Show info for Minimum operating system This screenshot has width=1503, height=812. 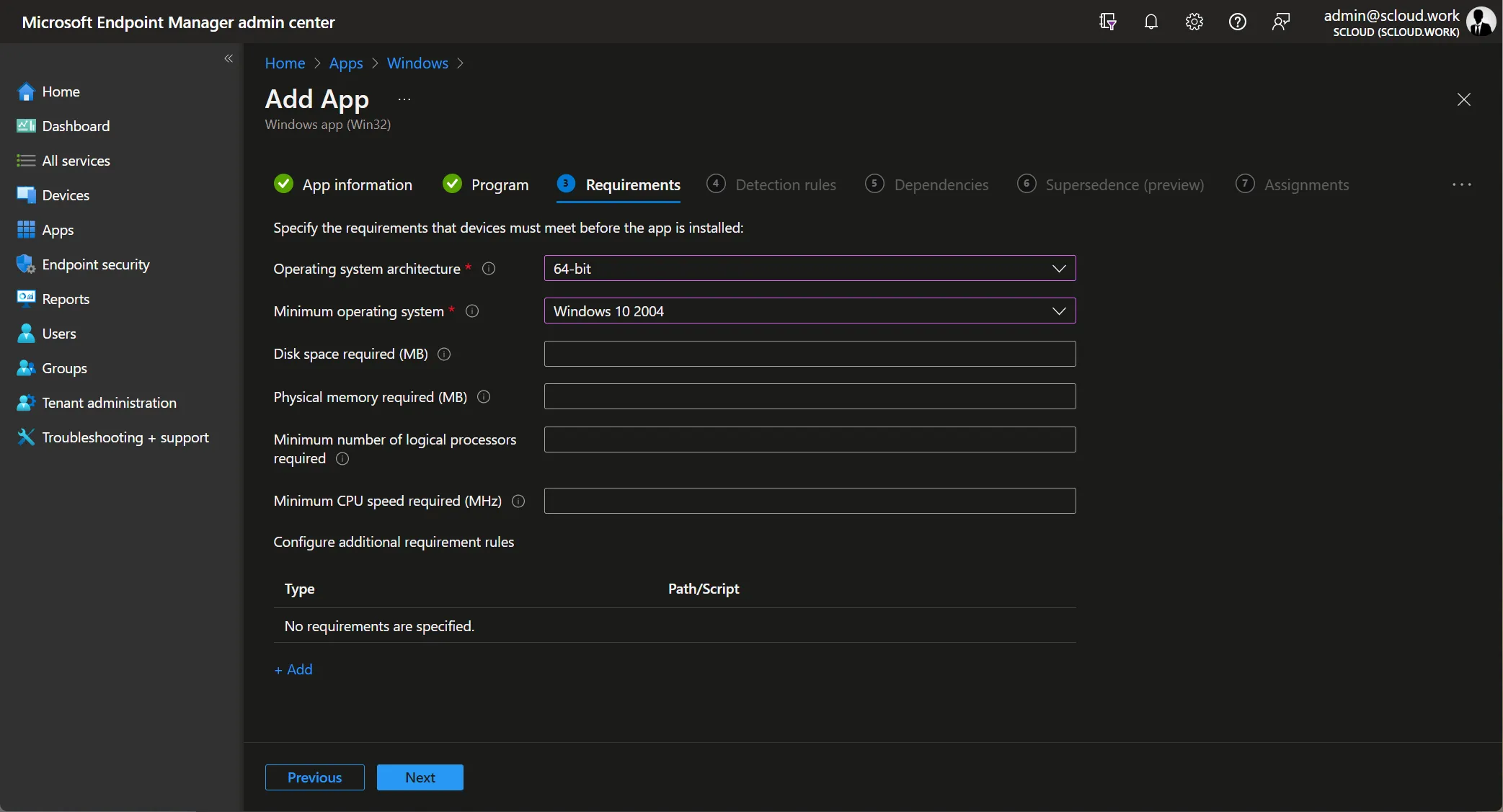(472, 311)
